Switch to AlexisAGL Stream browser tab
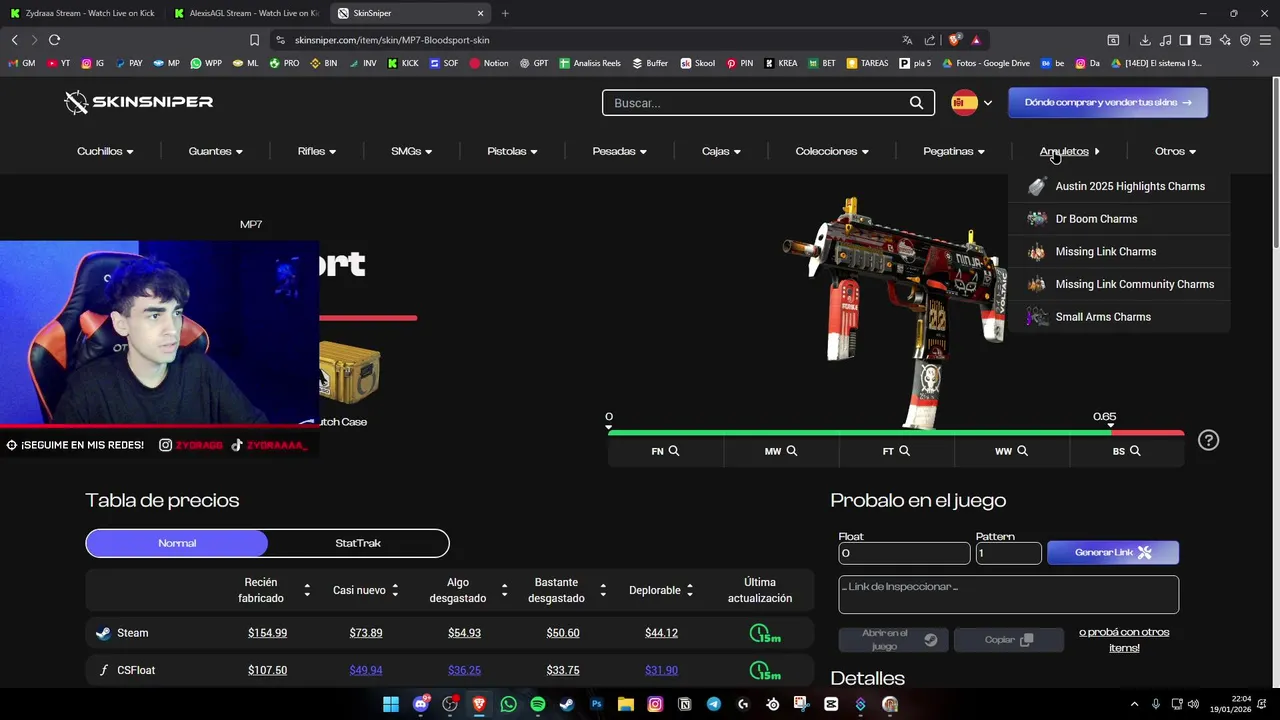This screenshot has height=720, width=1280. pyautogui.click(x=246, y=13)
